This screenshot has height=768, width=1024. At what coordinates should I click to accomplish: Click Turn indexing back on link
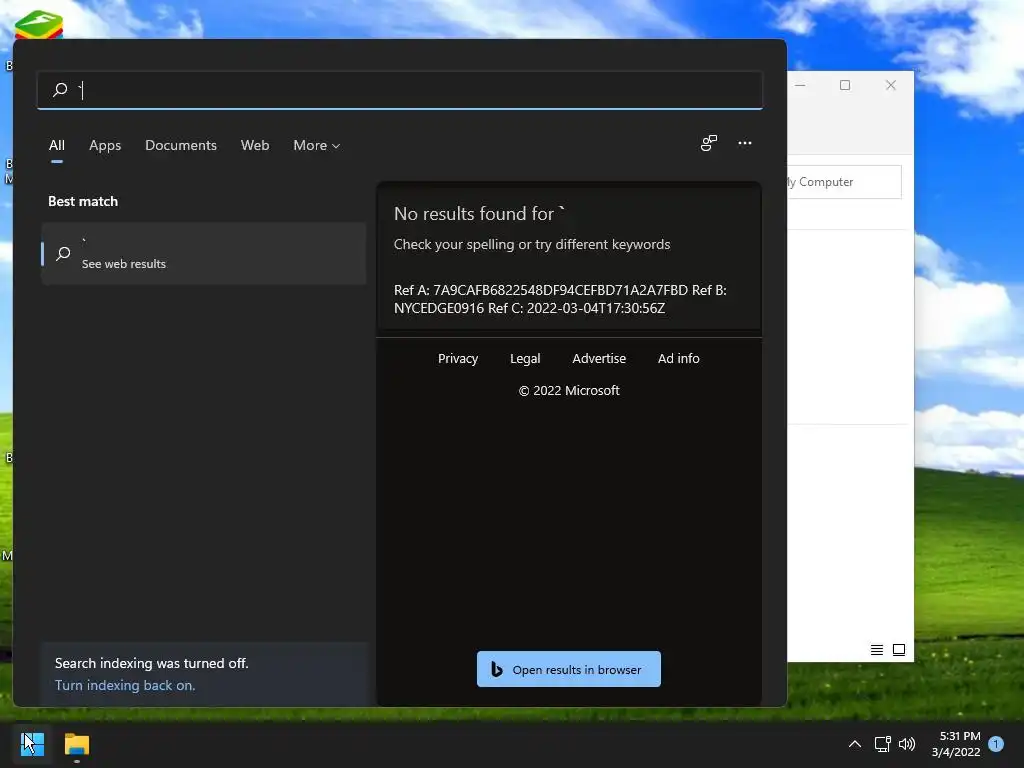125,685
